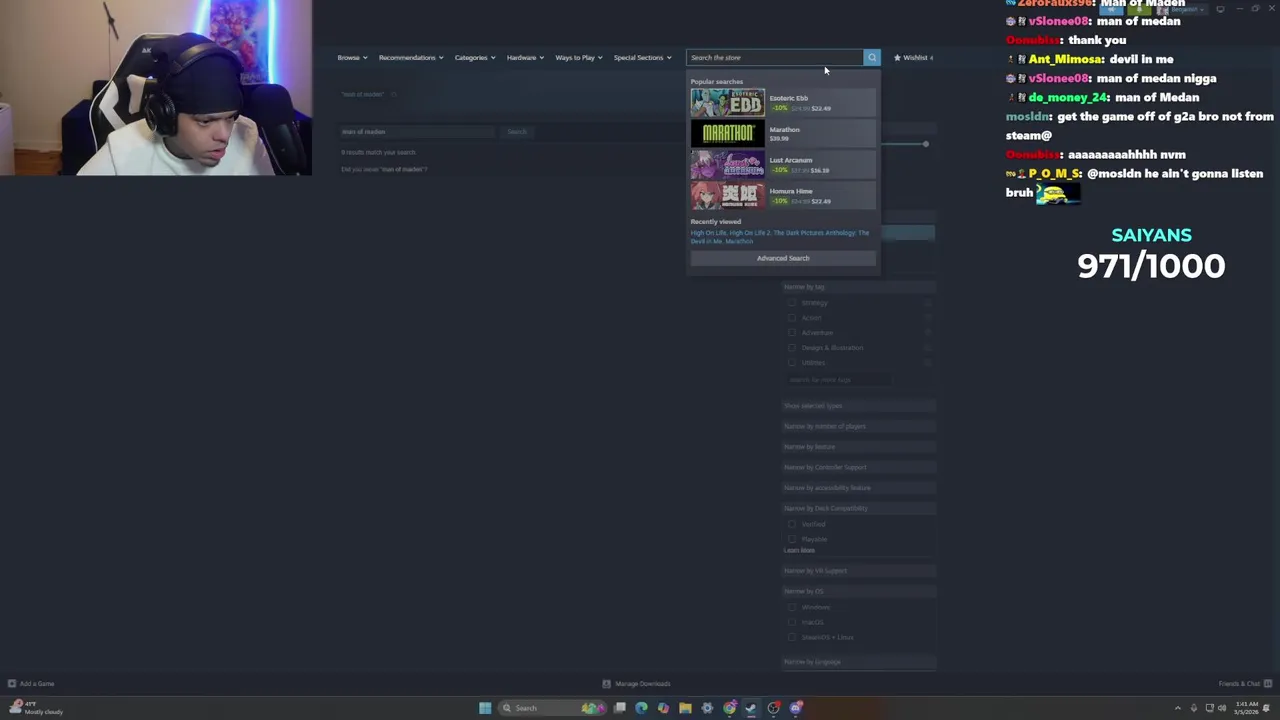Viewport: 1280px width, 720px height.
Task: Open the Wishlist star icon
Action: coord(898,58)
